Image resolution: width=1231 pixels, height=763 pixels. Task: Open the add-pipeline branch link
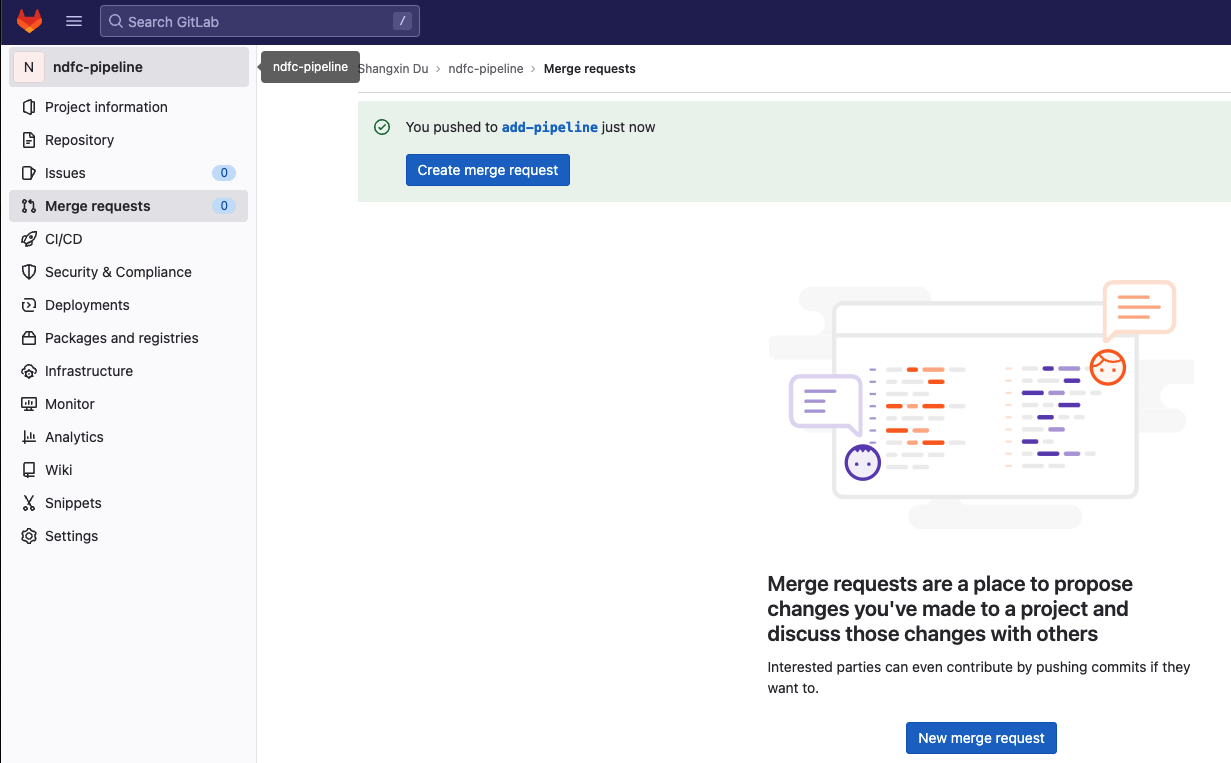(x=550, y=127)
